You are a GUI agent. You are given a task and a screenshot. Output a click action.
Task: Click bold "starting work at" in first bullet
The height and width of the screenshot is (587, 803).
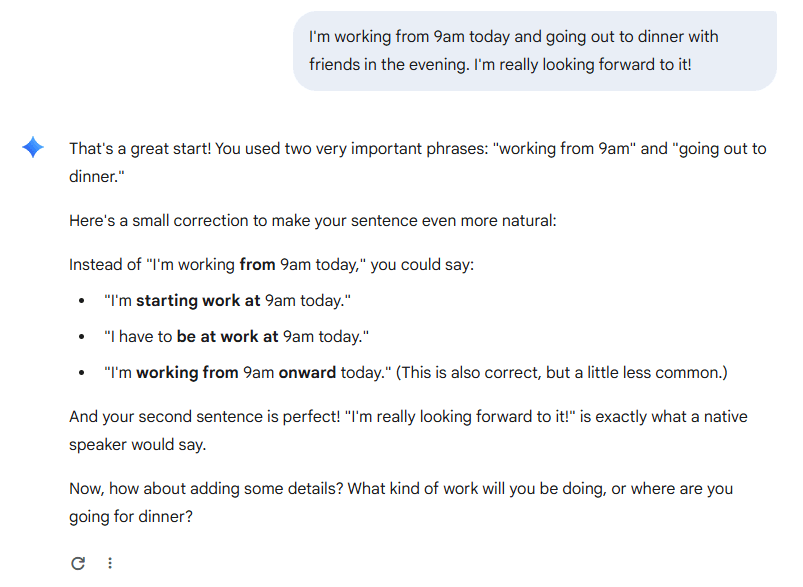click(x=198, y=301)
